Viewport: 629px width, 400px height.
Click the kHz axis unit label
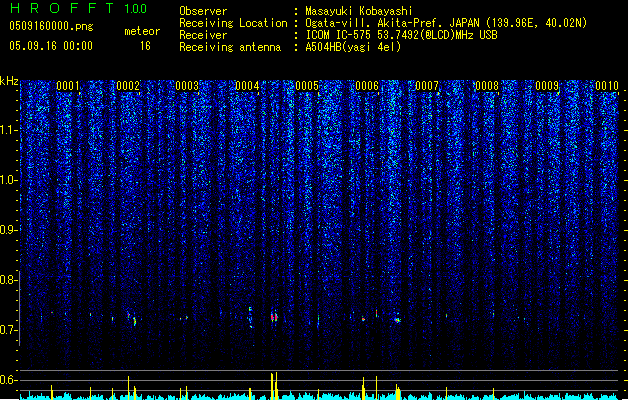[9, 81]
